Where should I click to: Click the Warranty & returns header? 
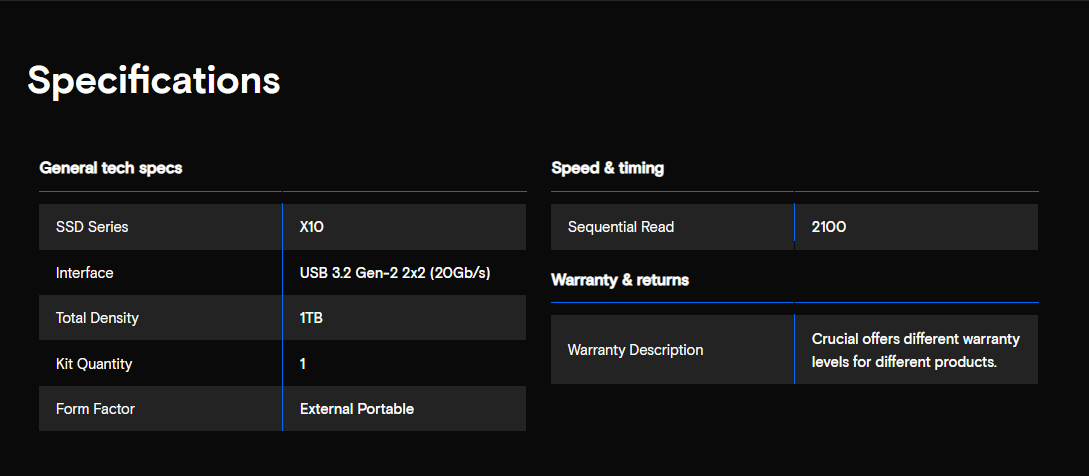[620, 279]
